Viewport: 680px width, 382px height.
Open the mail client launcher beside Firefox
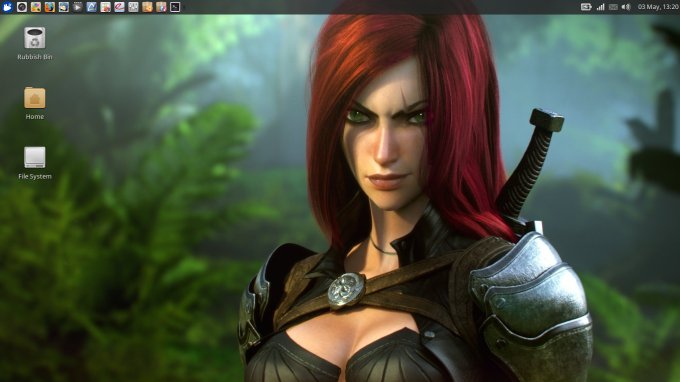point(64,7)
